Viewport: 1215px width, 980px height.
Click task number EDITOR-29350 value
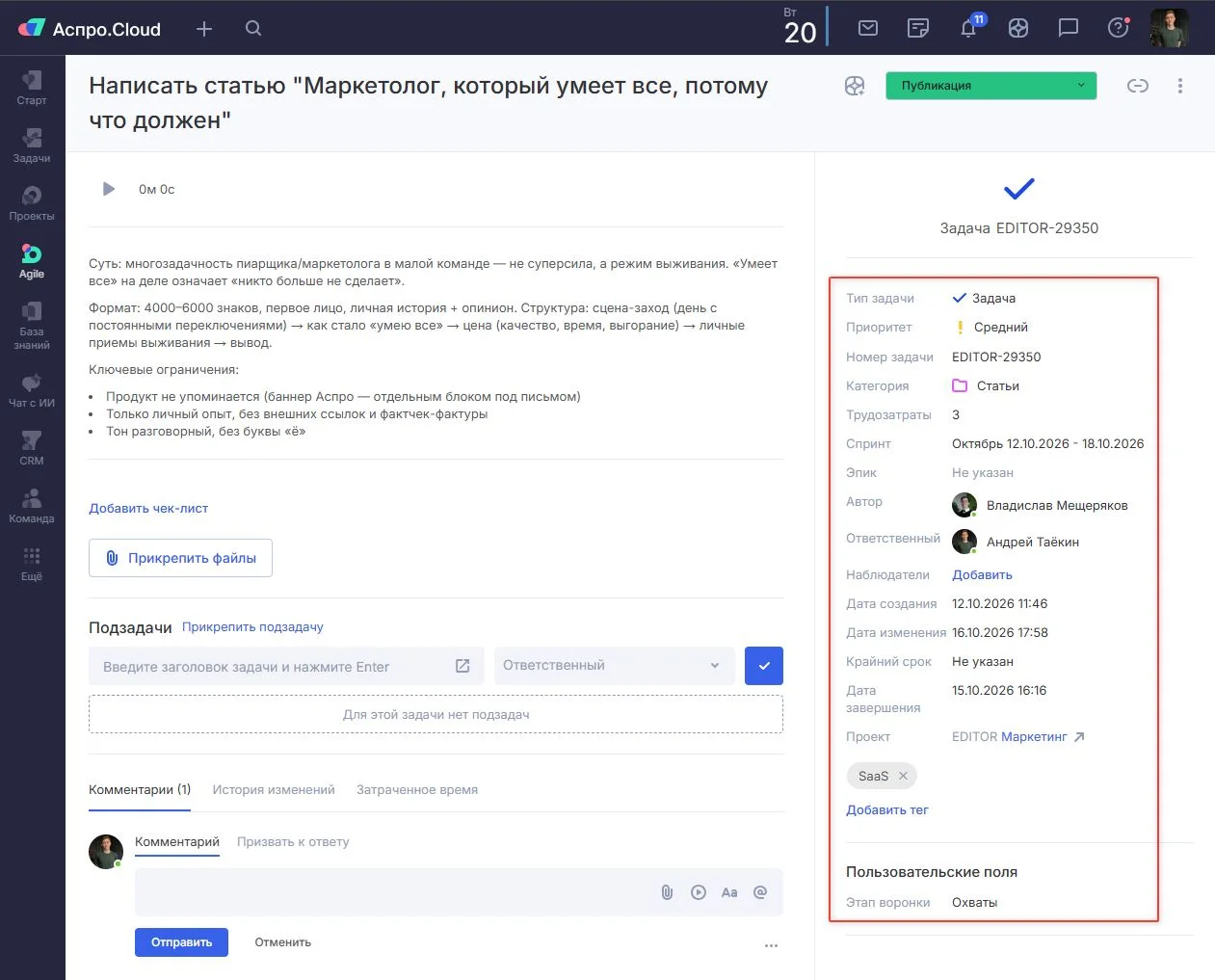[x=996, y=357]
